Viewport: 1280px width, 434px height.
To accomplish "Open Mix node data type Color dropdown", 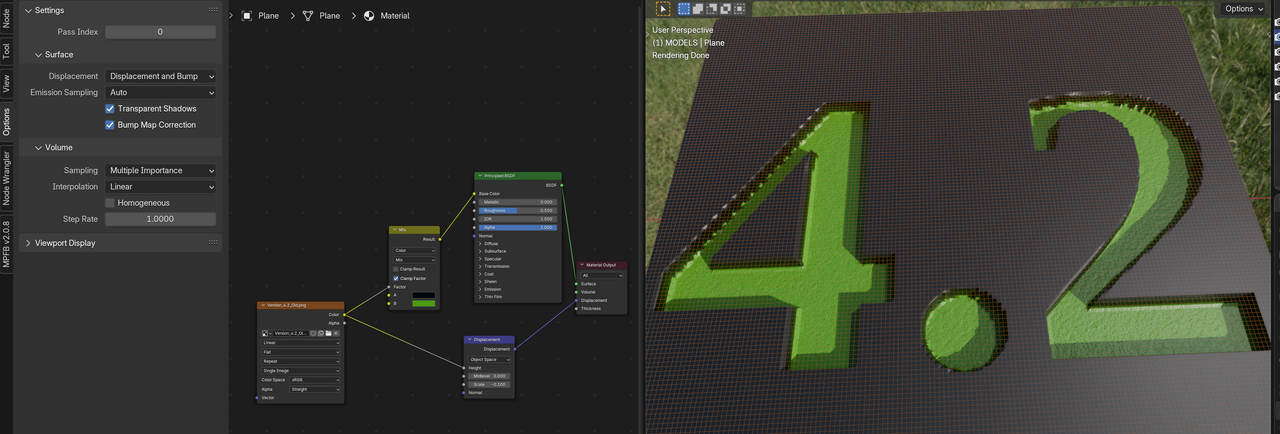I will click(x=414, y=251).
